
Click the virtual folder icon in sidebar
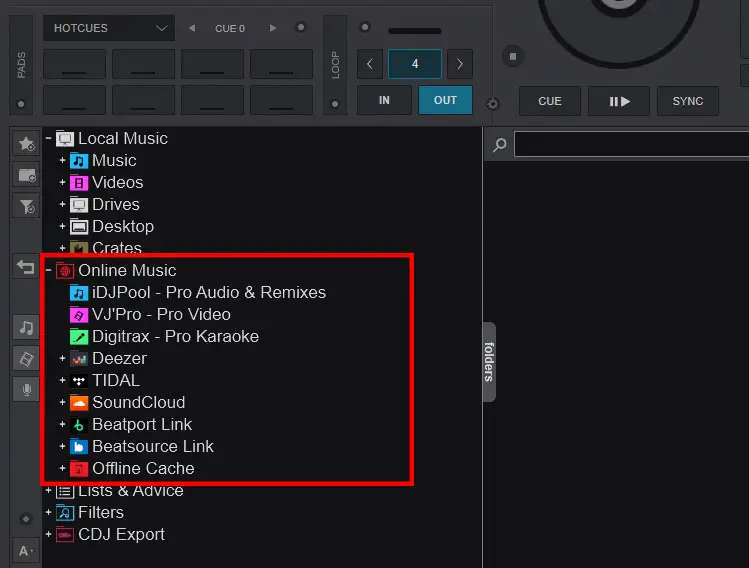pos(26,175)
